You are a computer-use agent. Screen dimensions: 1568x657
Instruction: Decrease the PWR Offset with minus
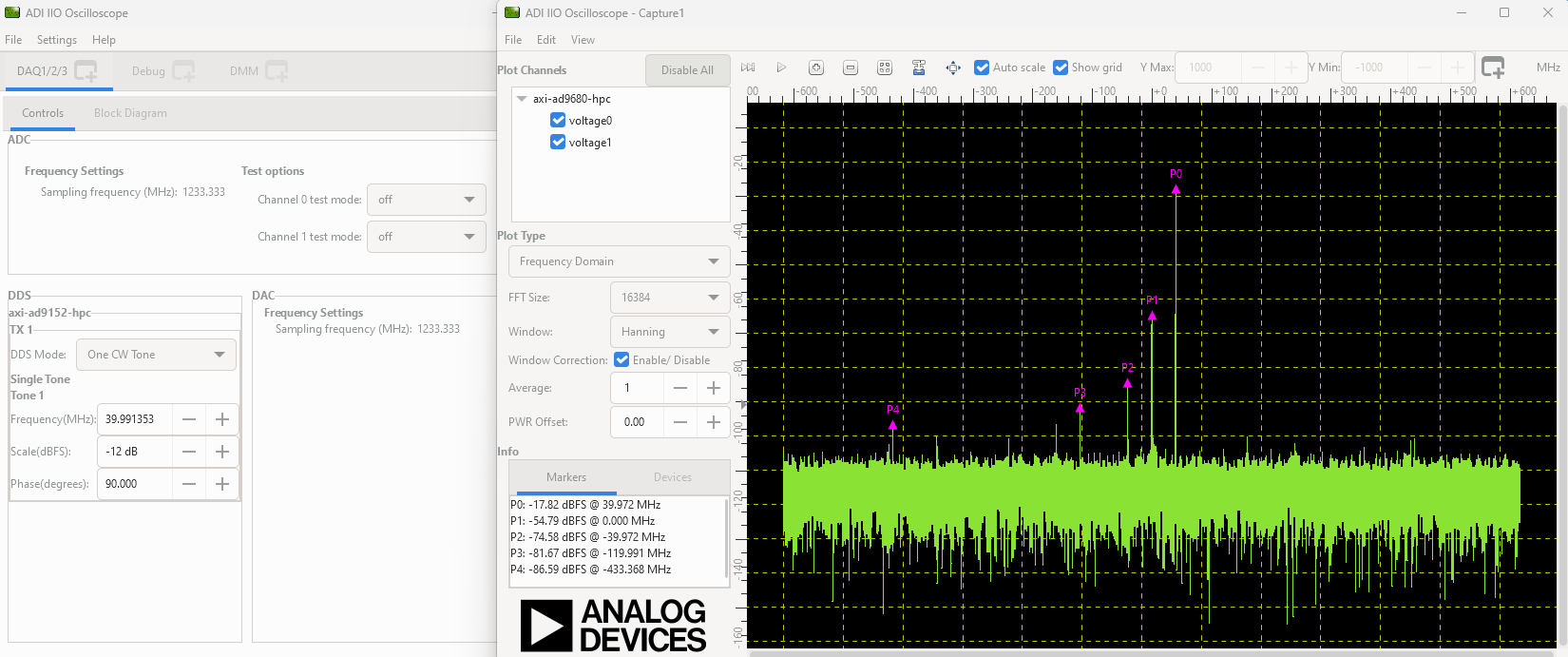[680, 422]
